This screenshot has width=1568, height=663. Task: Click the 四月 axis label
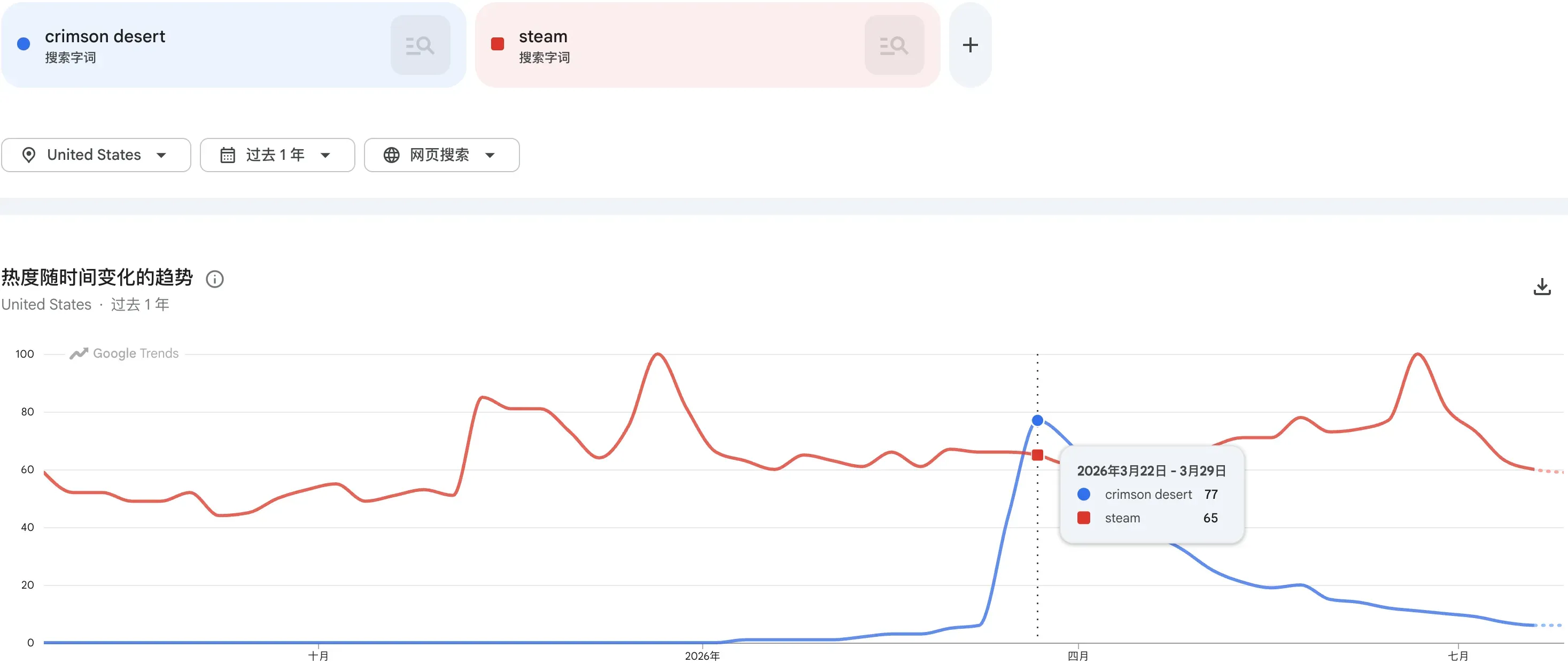coord(1078,656)
